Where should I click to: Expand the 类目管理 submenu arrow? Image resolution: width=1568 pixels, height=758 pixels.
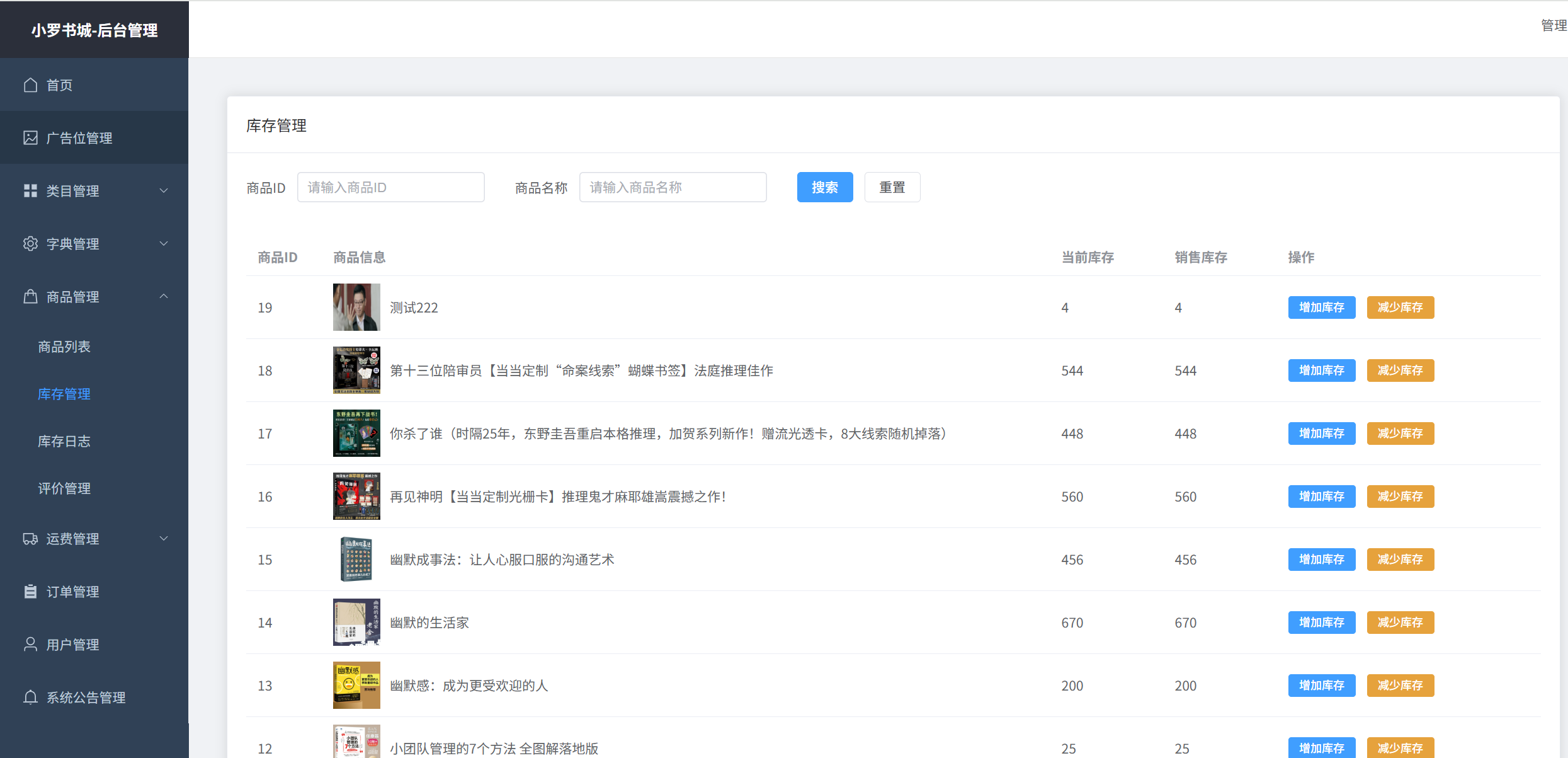pyautogui.click(x=164, y=190)
